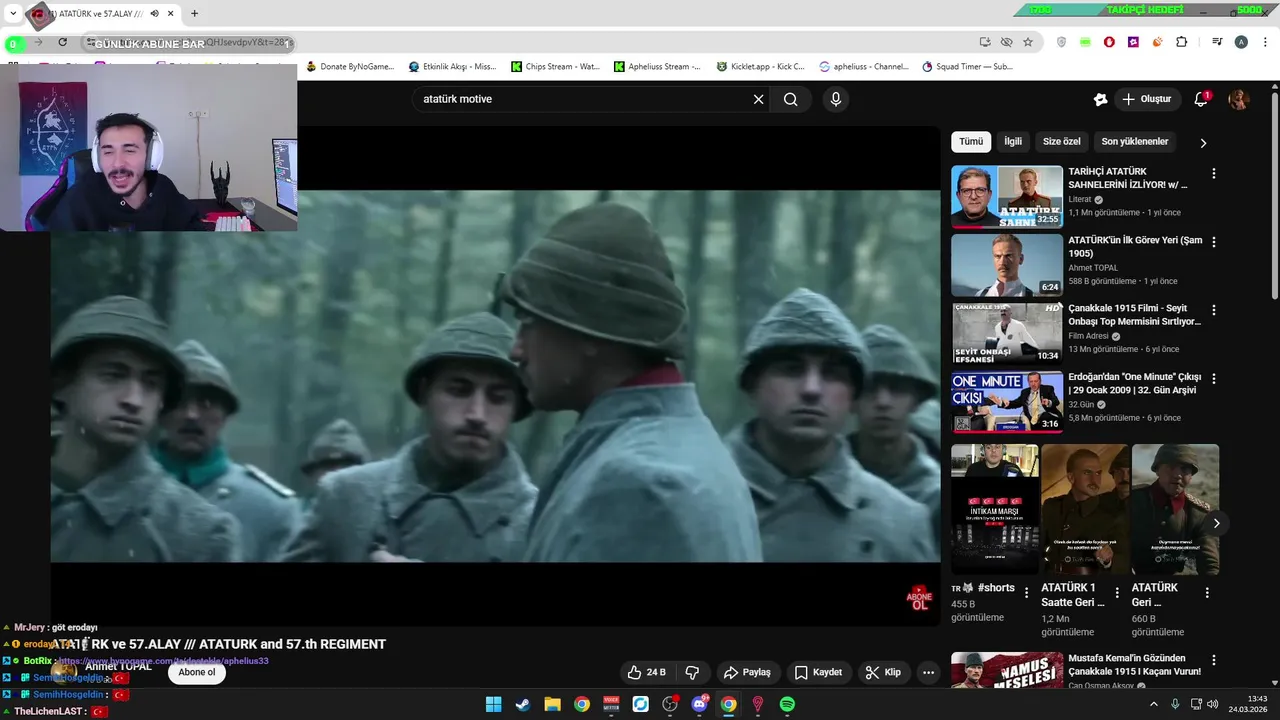Select the Size özel filter chip

point(1062,142)
